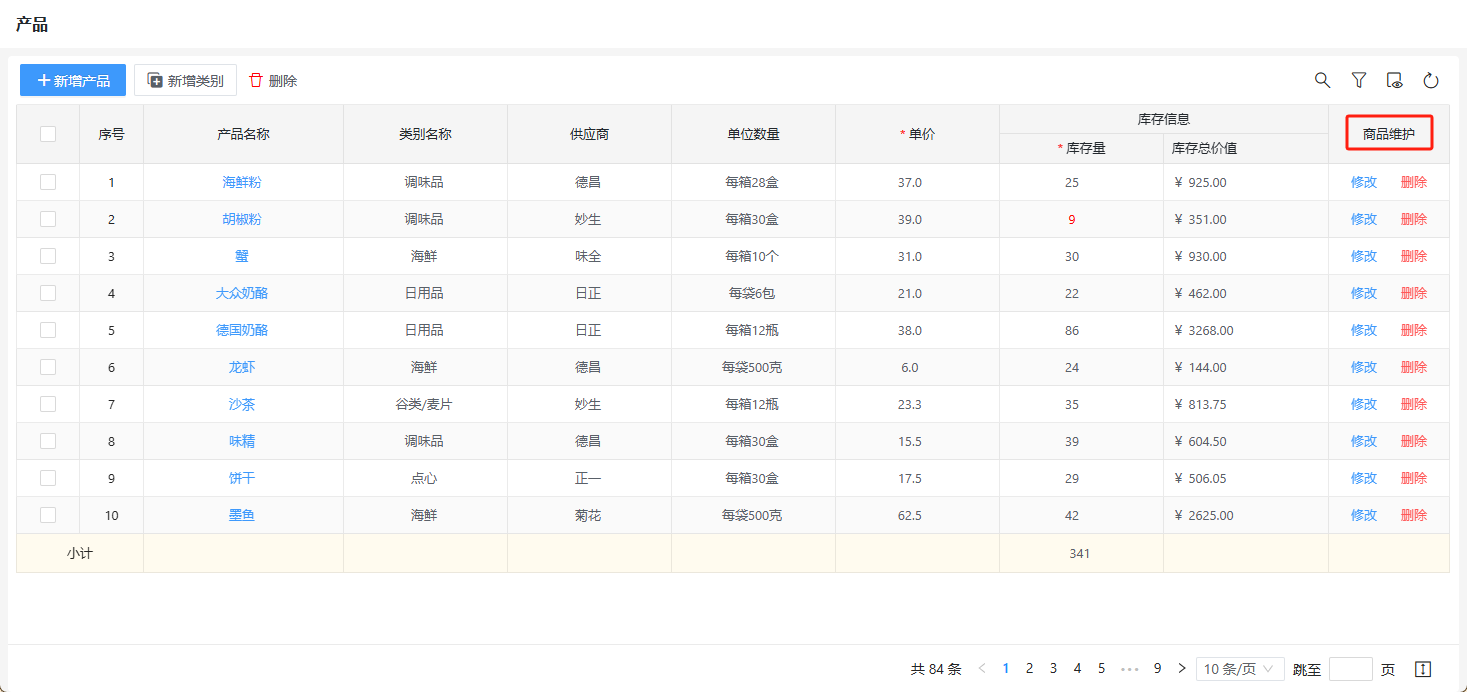Click the ellipsis to jump pages forward
Image resolution: width=1467 pixels, height=692 pixels.
(x=1130, y=669)
